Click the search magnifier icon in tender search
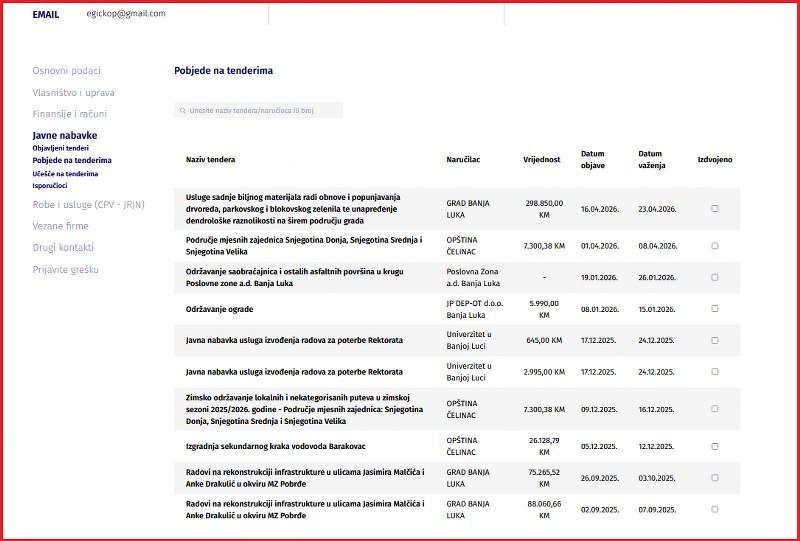This screenshot has width=800, height=541. [x=183, y=110]
